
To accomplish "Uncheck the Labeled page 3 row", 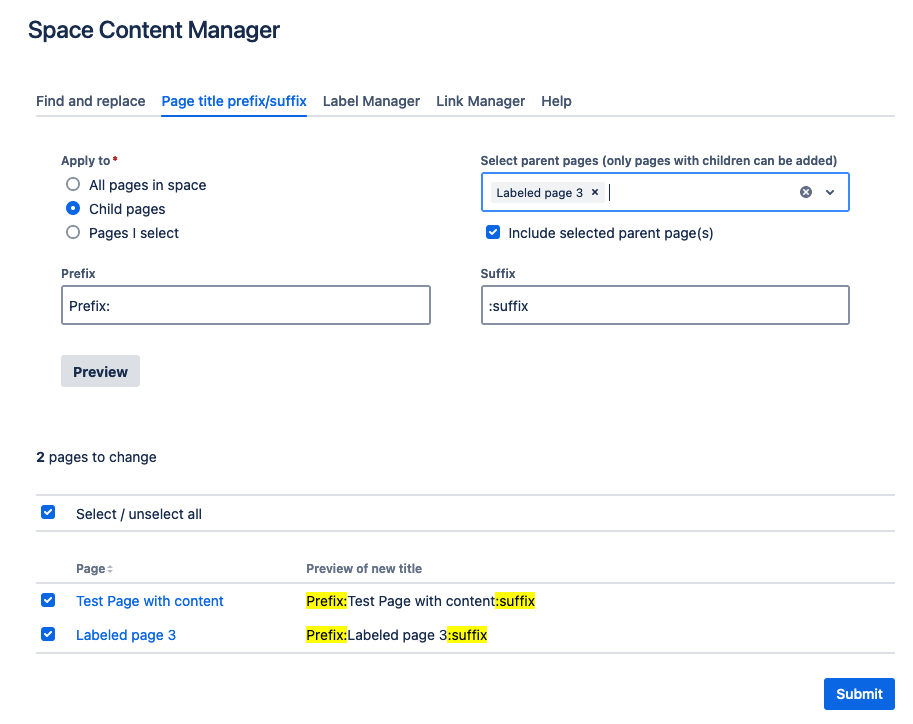I will 48,634.
